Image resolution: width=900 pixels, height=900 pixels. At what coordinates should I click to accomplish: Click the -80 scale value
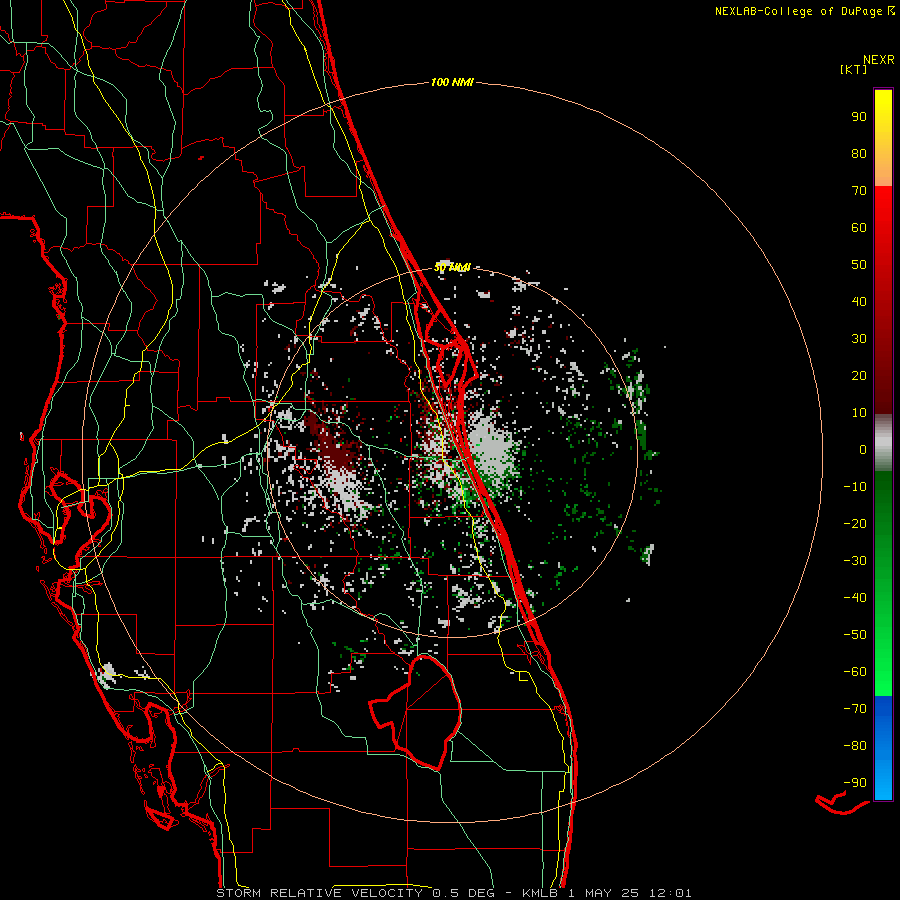pos(855,746)
